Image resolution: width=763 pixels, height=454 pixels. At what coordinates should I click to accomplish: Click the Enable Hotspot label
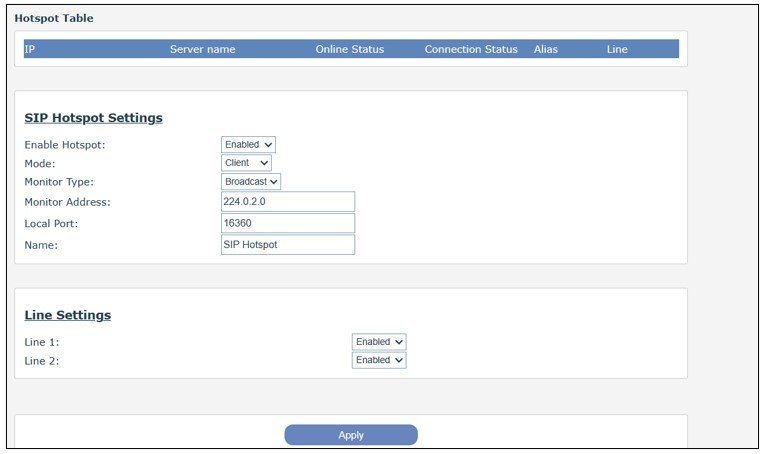click(x=65, y=145)
